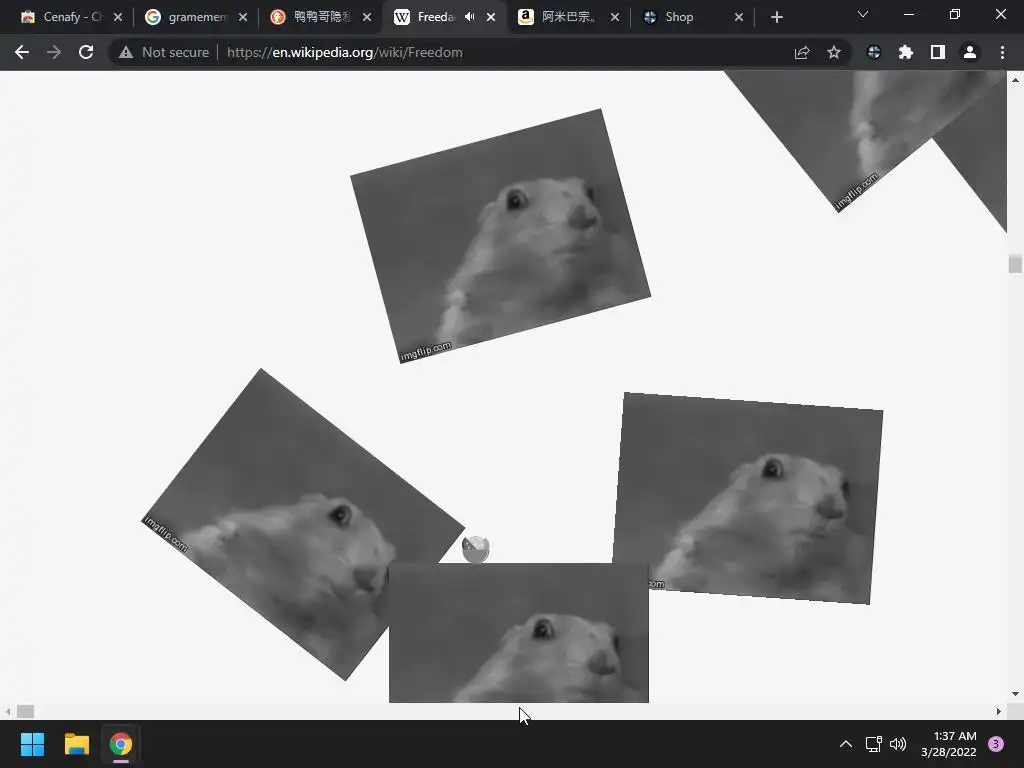Close the Cenafy tab

click(118, 17)
